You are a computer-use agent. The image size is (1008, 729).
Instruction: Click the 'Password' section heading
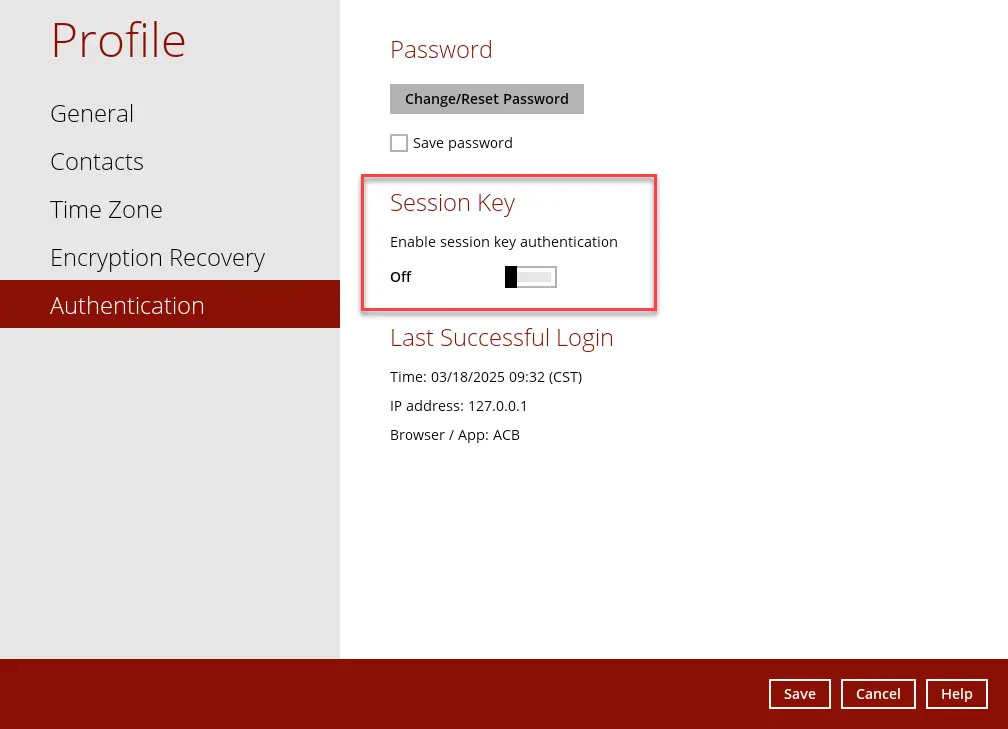[441, 50]
